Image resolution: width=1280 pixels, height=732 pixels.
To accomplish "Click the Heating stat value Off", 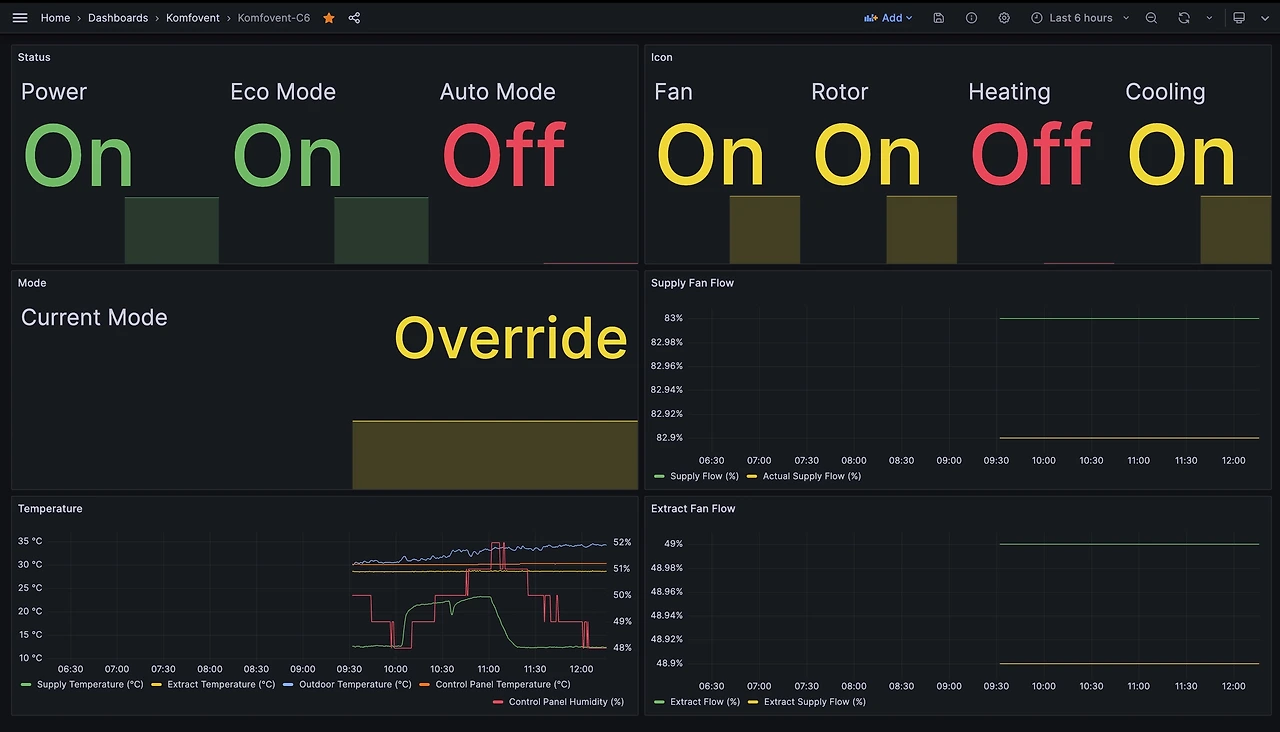I will coord(1032,156).
